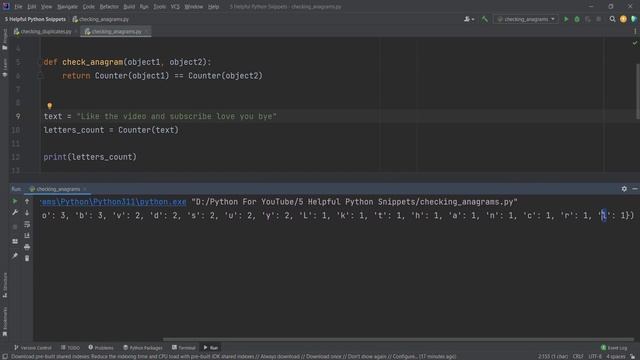
Task: Click the UTF-8 encoding indicator
Action: pyautogui.click(x=594, y=356)
